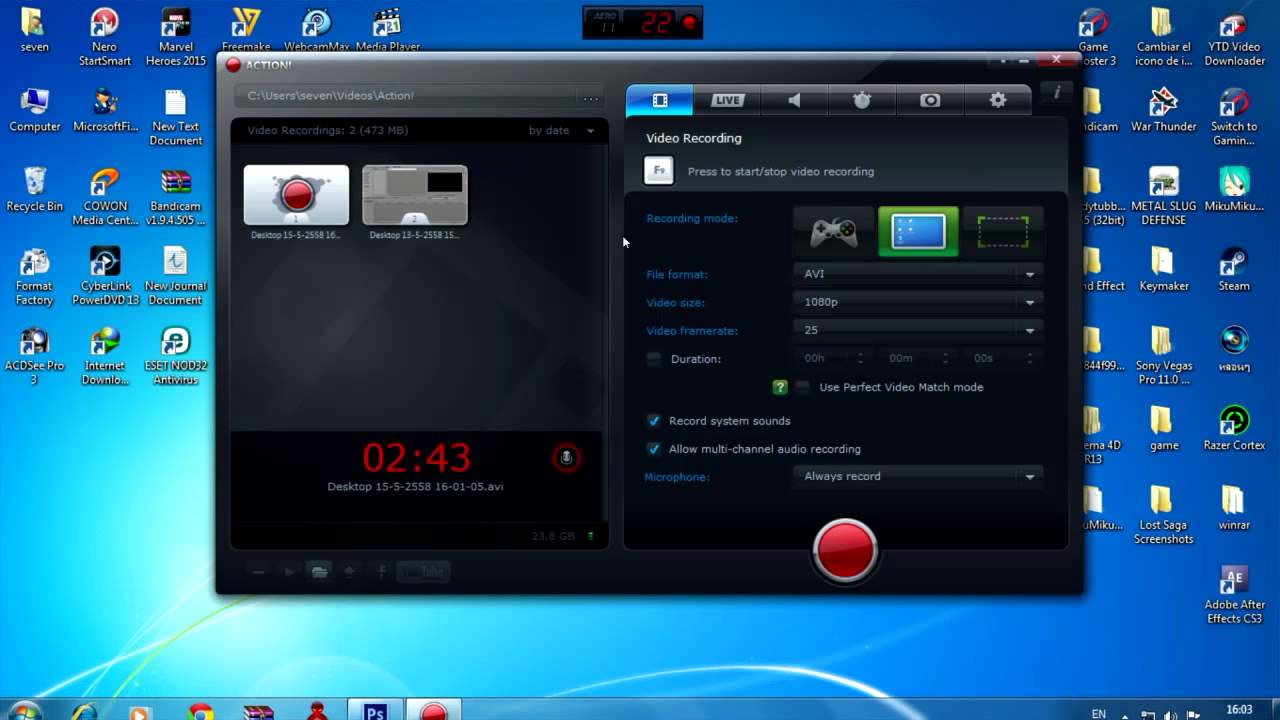
Task: Open the screenshots camera tab
Action: coord(930,100)
